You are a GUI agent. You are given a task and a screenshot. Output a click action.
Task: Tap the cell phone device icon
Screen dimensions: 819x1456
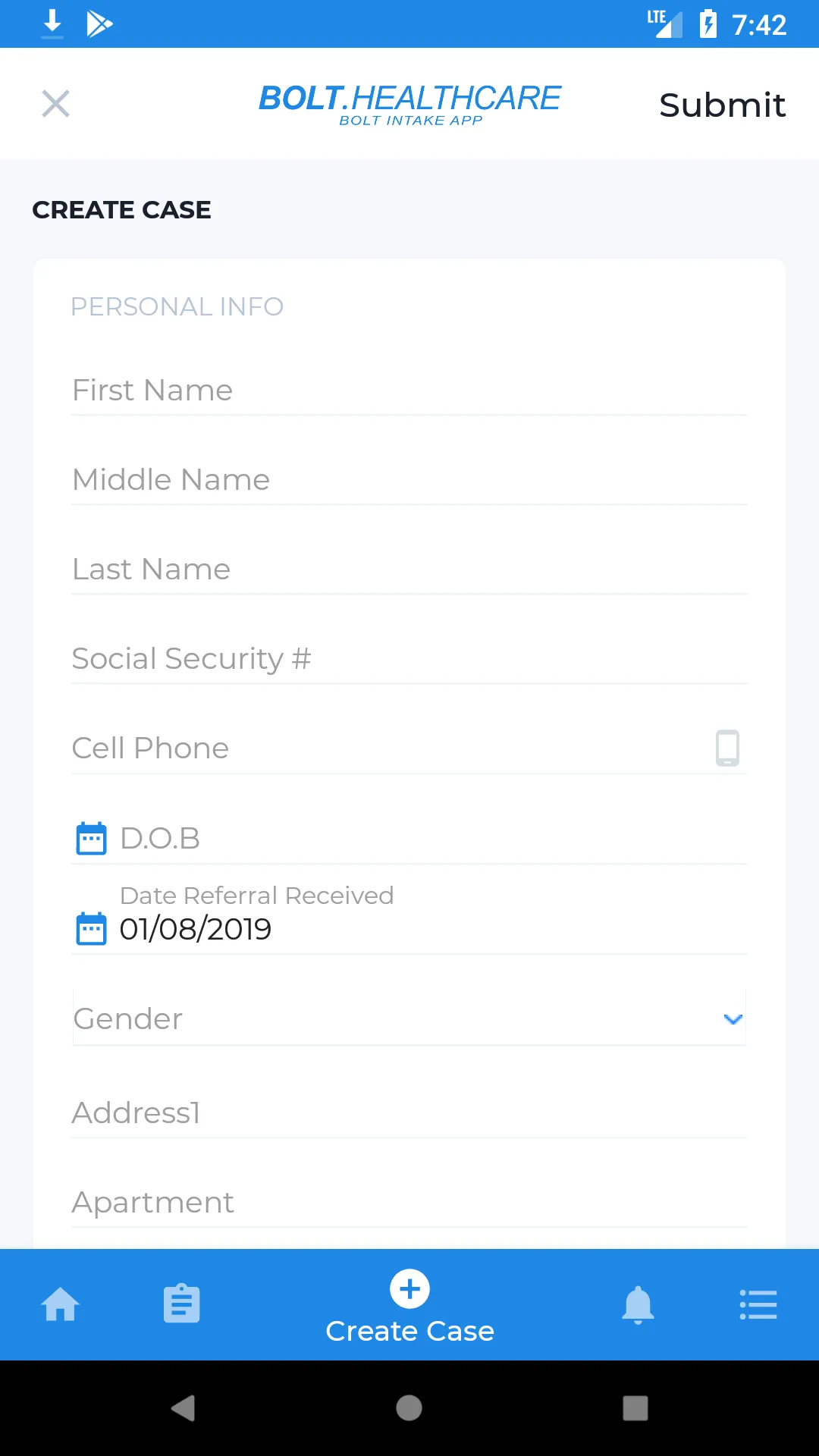tap(727, 748)
